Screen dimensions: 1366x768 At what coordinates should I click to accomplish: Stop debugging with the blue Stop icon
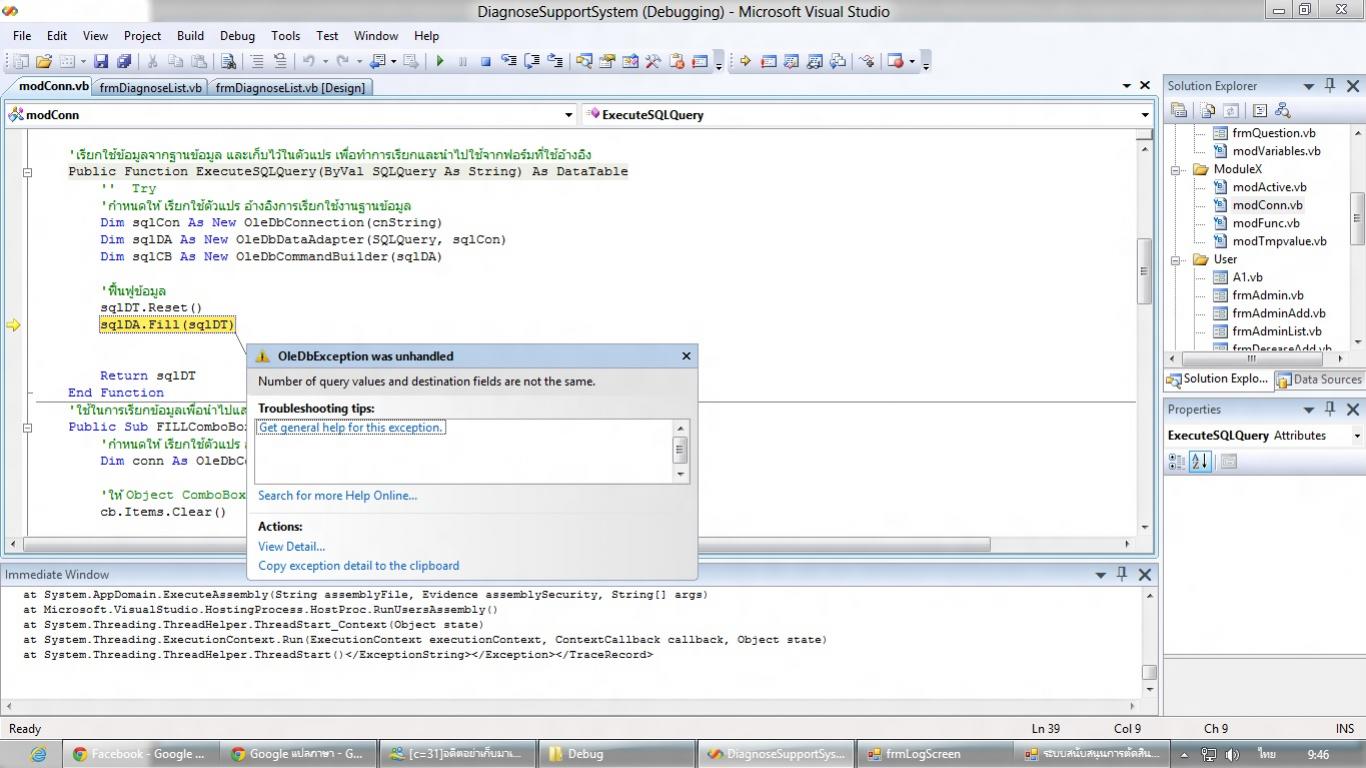coord(485,61)
